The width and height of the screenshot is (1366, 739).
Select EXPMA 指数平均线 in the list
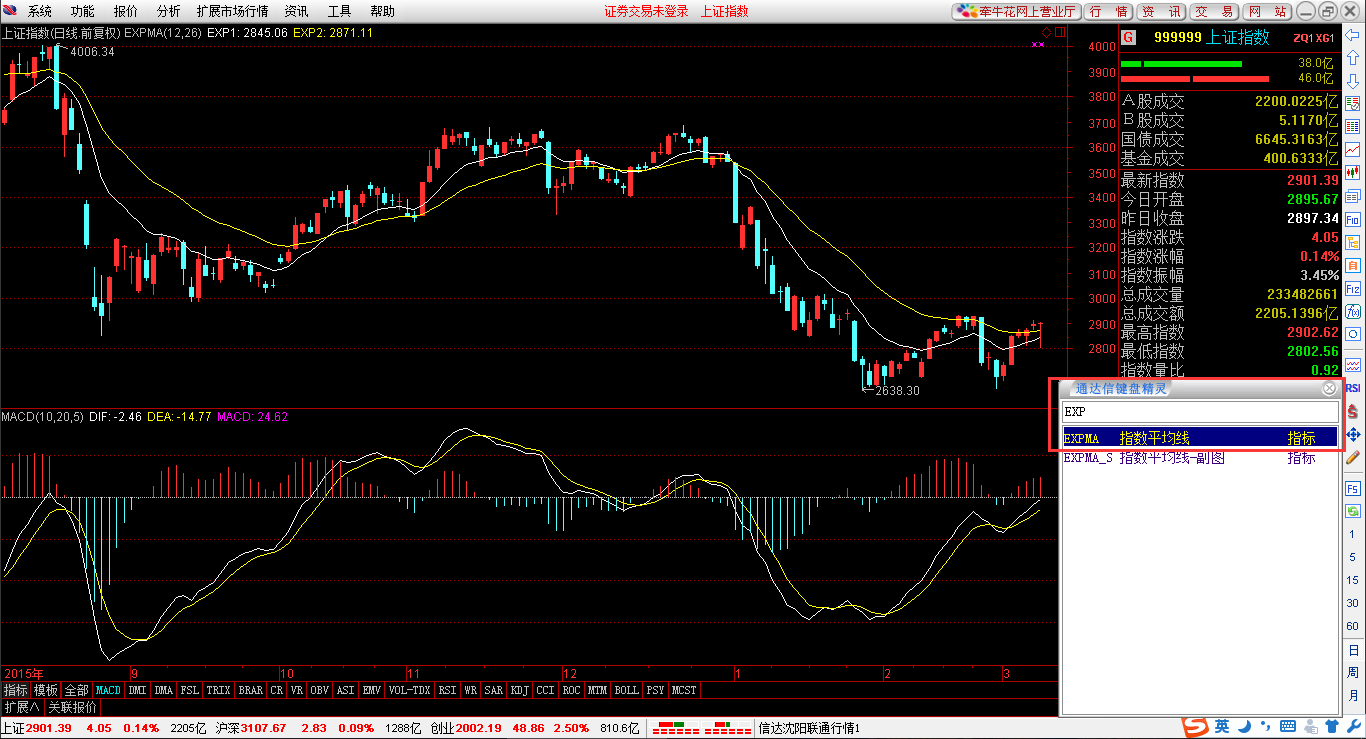pyautogui.click(x=1200, y=438)
